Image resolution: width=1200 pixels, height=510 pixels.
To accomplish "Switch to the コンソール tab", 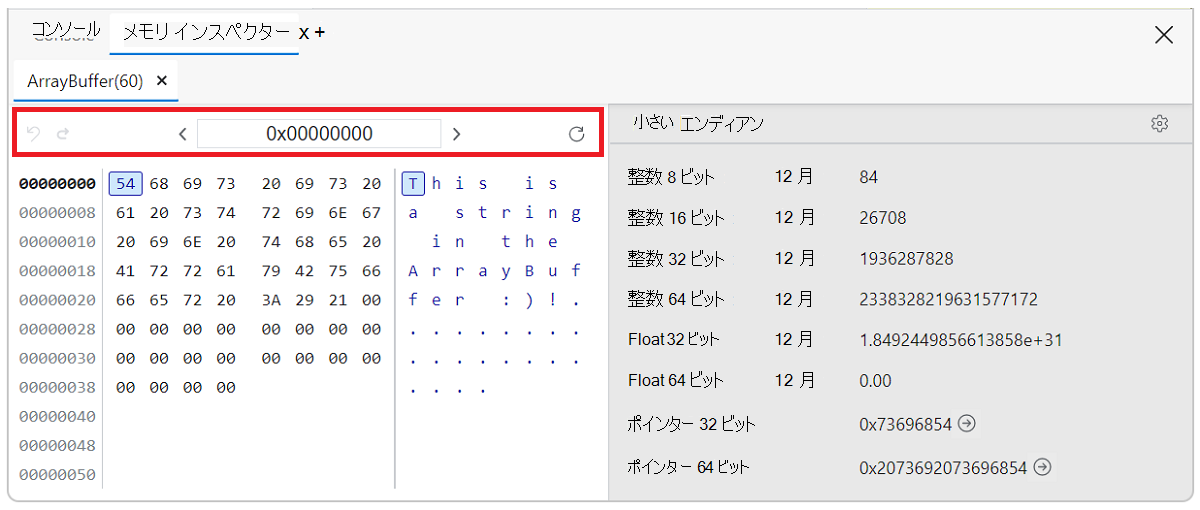I will coord(67,31).
